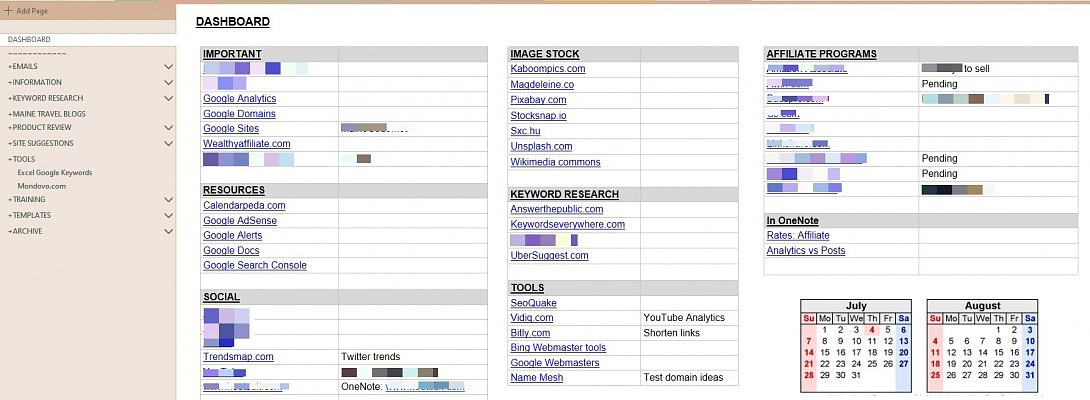Screen dimensions: 1090x400
Task: Open the Google Docs link
Action: tap(231, 250)
